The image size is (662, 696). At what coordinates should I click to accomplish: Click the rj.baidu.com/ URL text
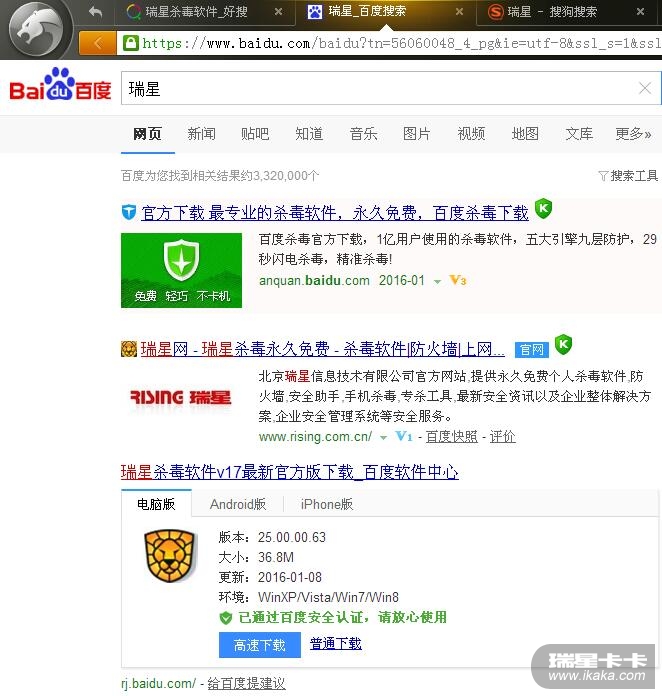[x=159, y=684]
